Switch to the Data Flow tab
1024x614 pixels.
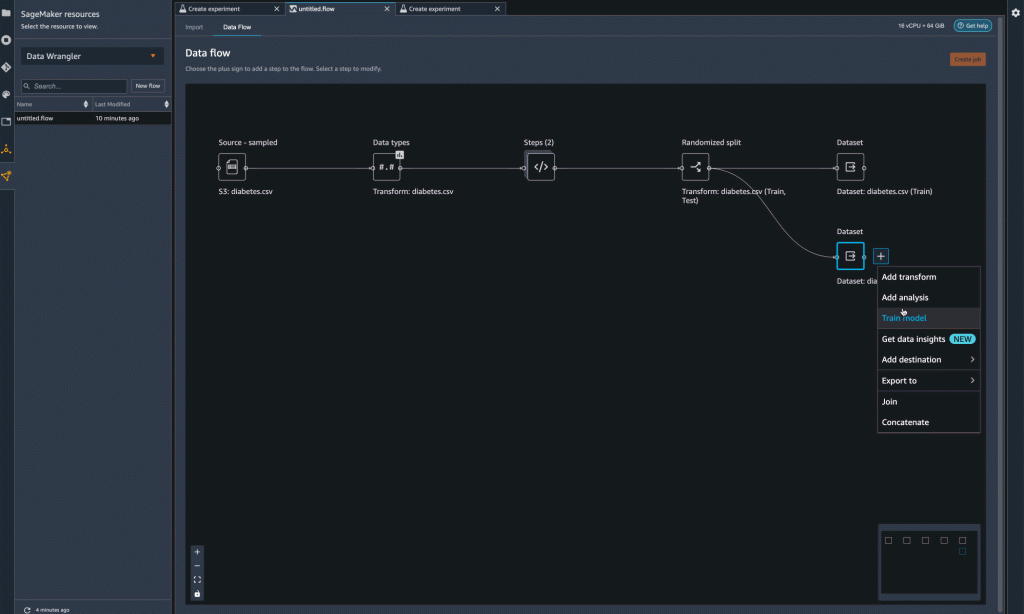point(237,27)
